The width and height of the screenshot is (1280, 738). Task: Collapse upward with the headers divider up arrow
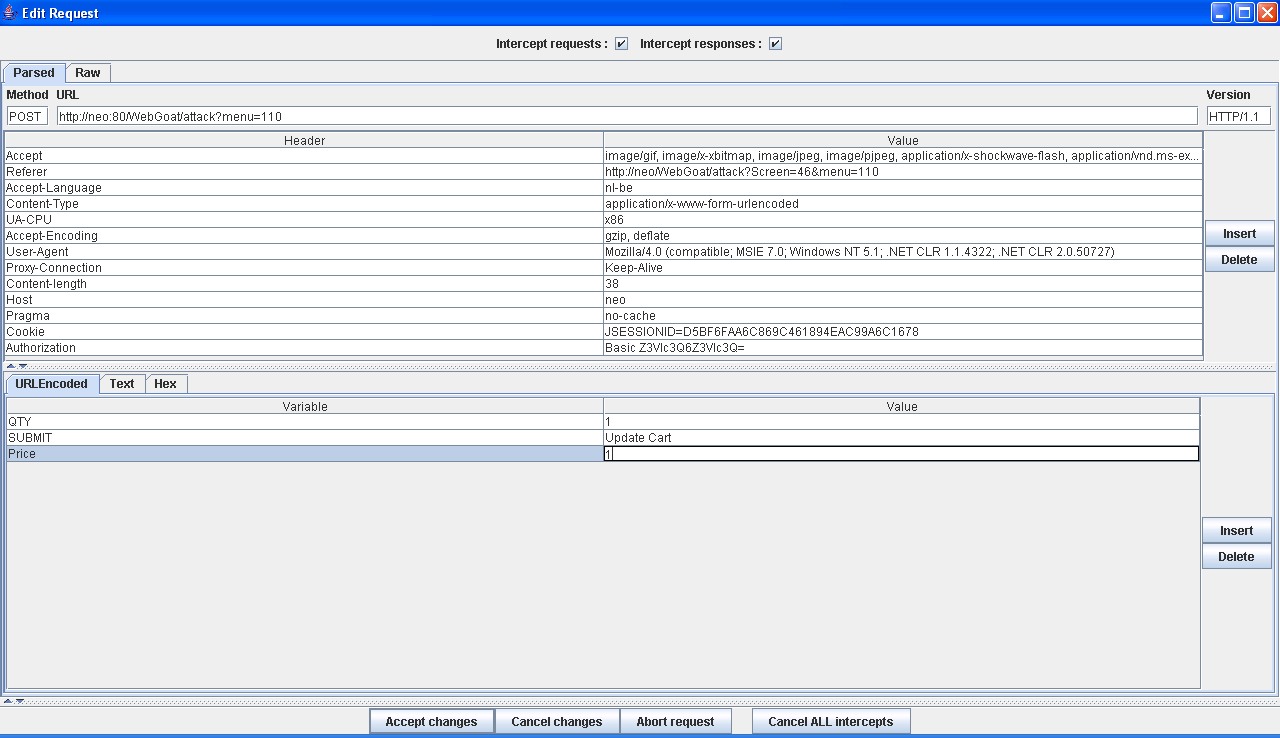point(10,366)
